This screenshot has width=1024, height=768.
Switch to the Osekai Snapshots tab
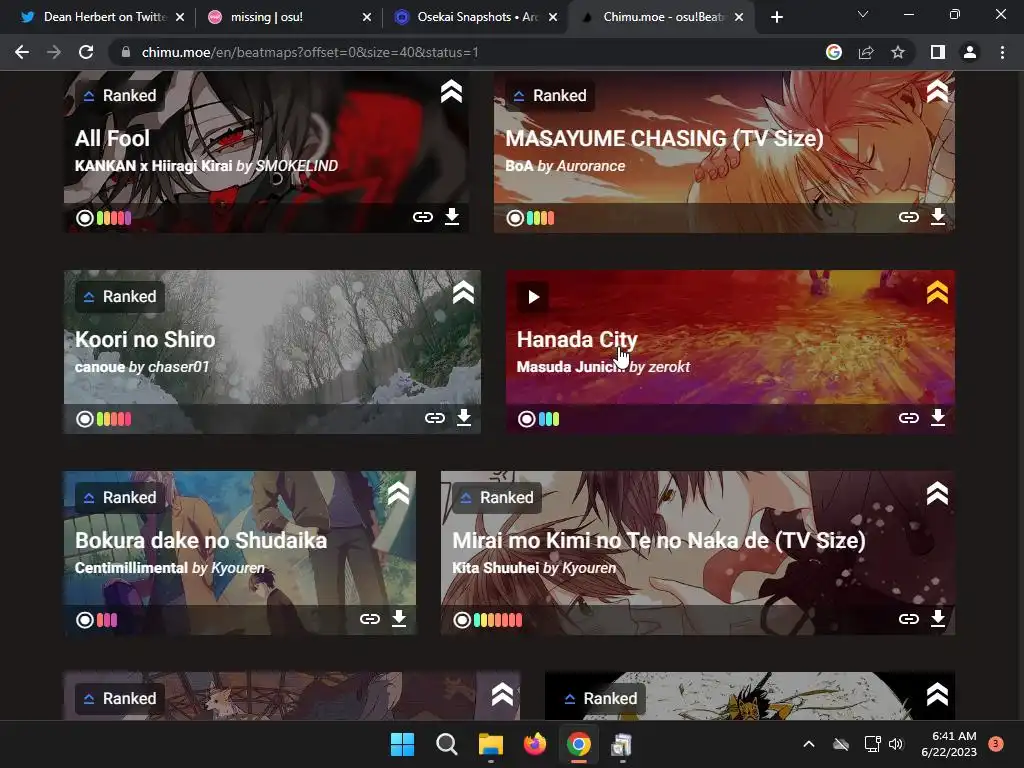click(477, 17)
